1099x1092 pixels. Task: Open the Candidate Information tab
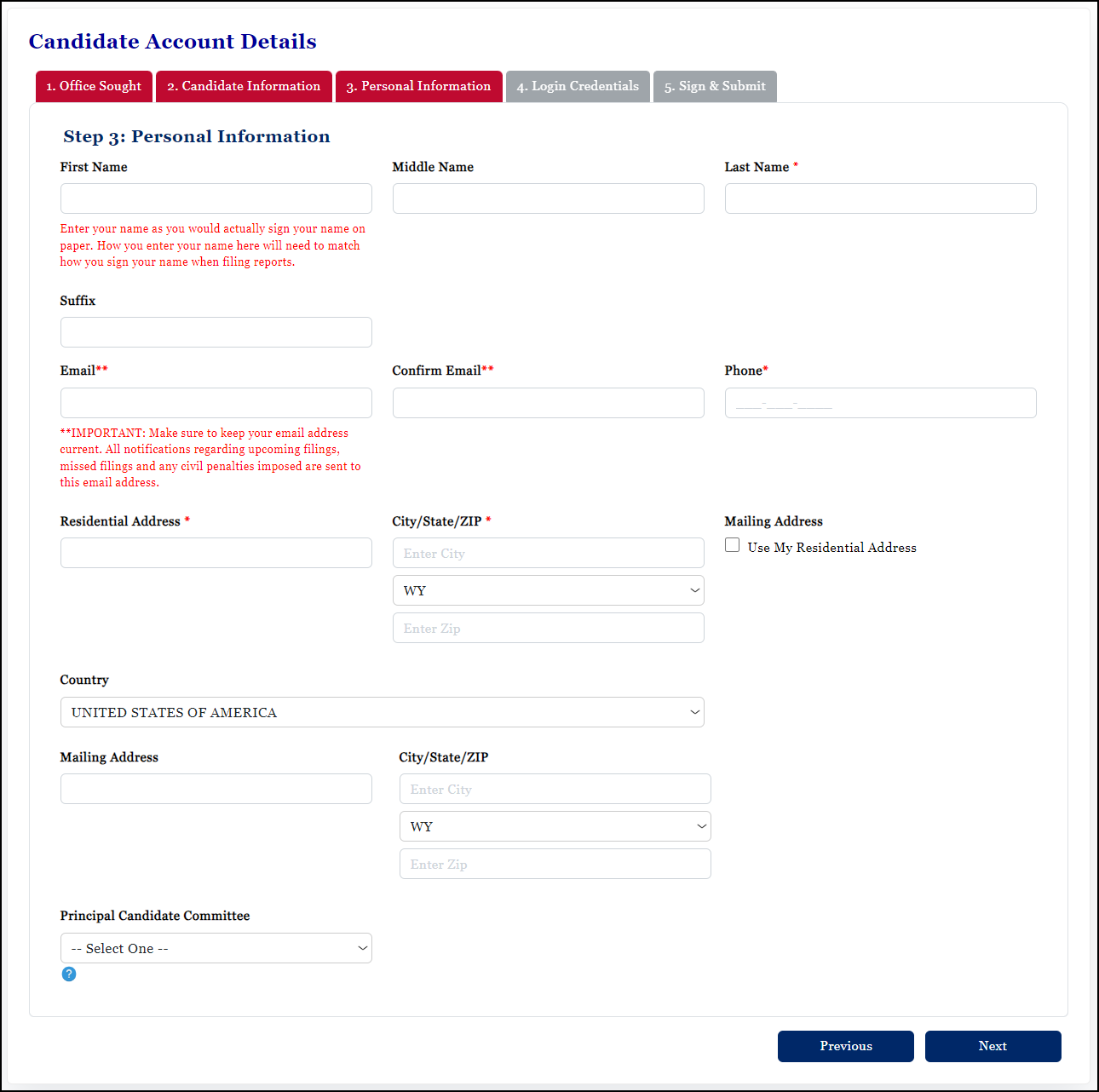[x=244, y=86]
